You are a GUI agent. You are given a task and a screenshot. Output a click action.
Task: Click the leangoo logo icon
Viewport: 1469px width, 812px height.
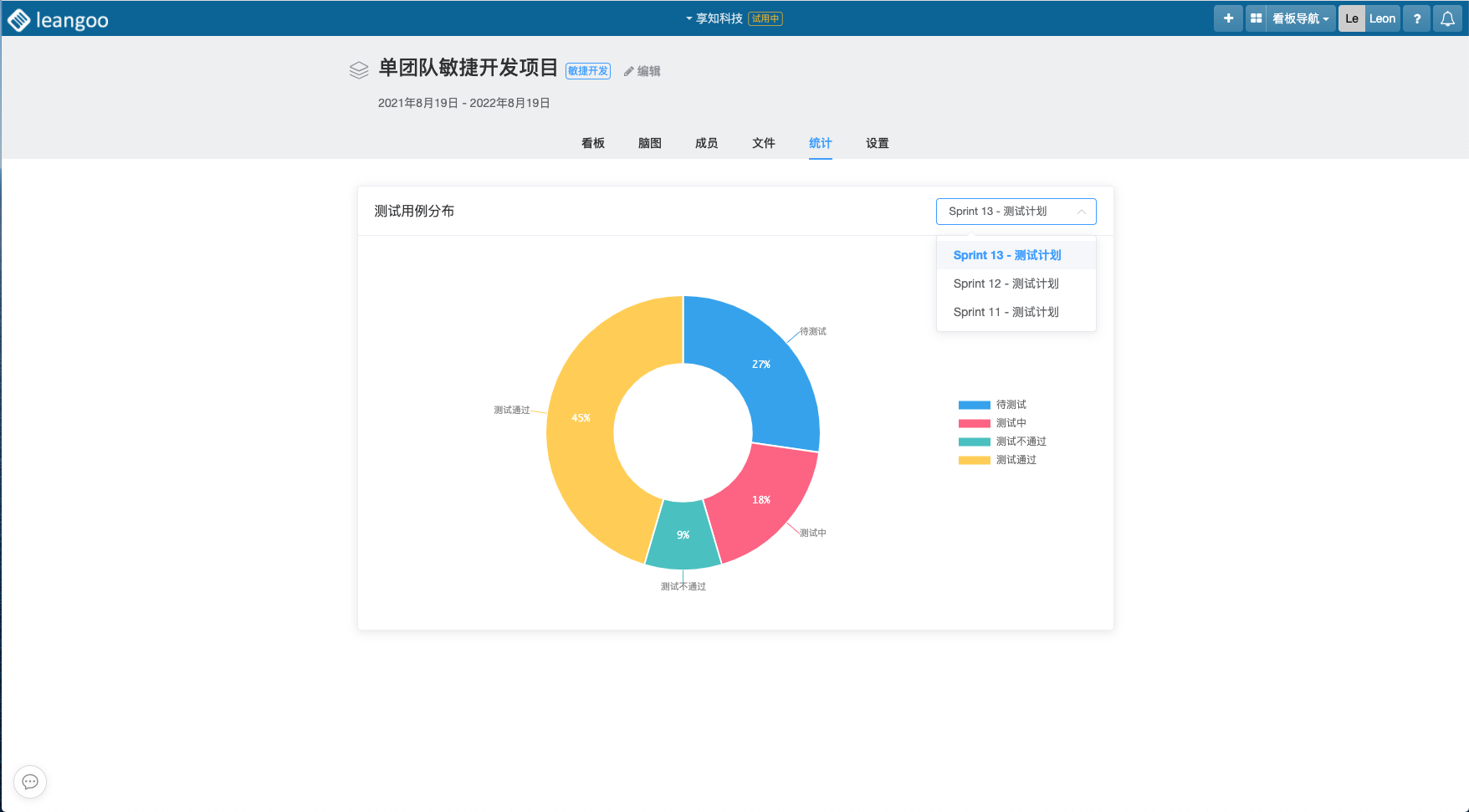(x=18, y=20)
